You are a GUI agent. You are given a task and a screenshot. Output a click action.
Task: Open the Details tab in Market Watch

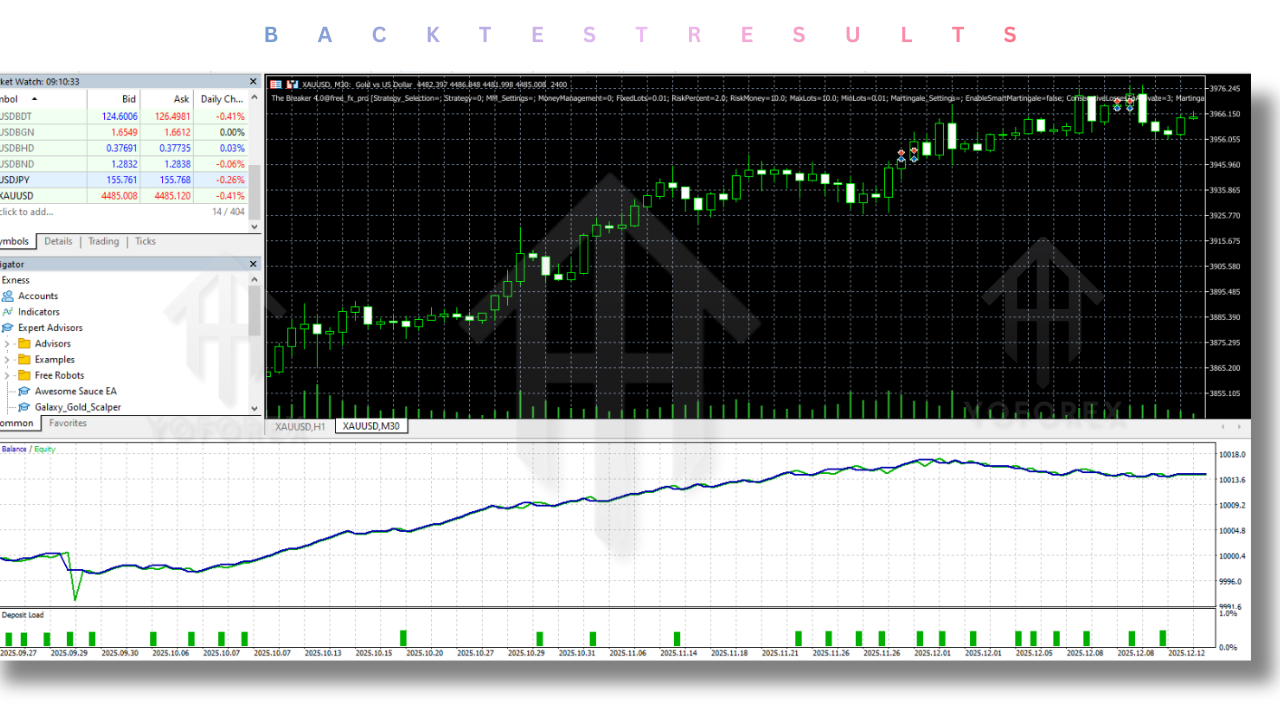point(58,241)
